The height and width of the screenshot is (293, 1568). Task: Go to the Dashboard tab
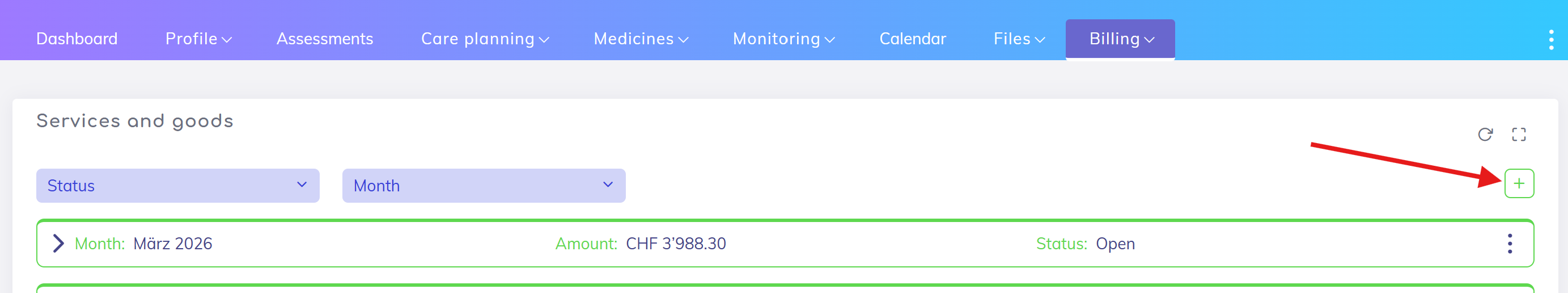pos(77,39)
